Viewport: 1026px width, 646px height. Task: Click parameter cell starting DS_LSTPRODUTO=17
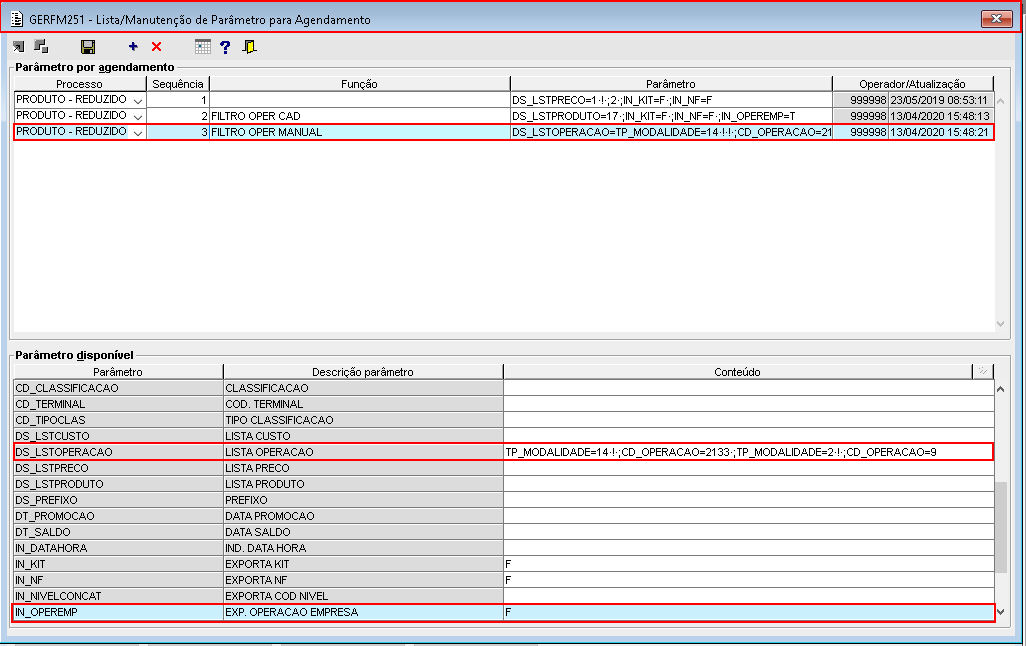point(671,116)
